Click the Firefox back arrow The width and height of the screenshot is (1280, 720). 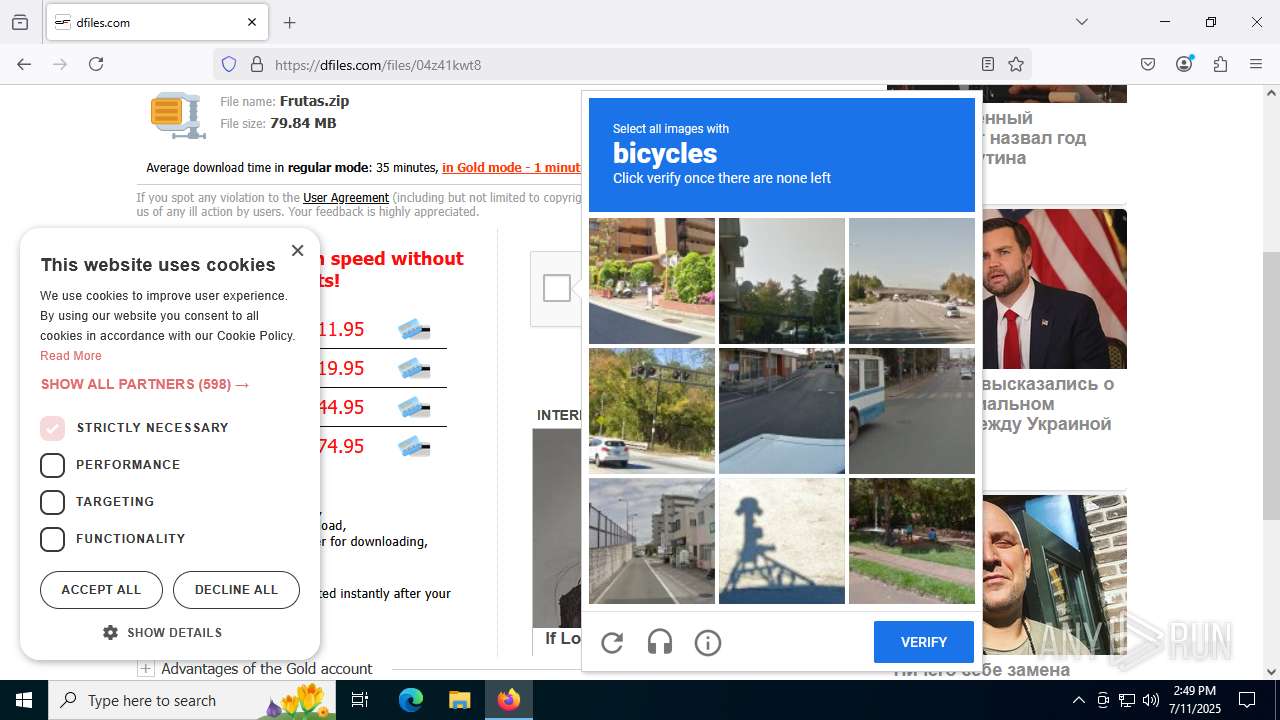click(x=24, y=64)
